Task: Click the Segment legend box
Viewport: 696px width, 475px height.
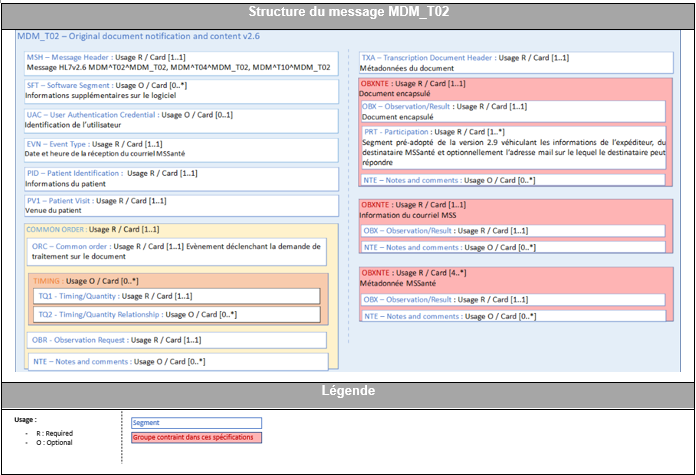Action: point(196,423)
